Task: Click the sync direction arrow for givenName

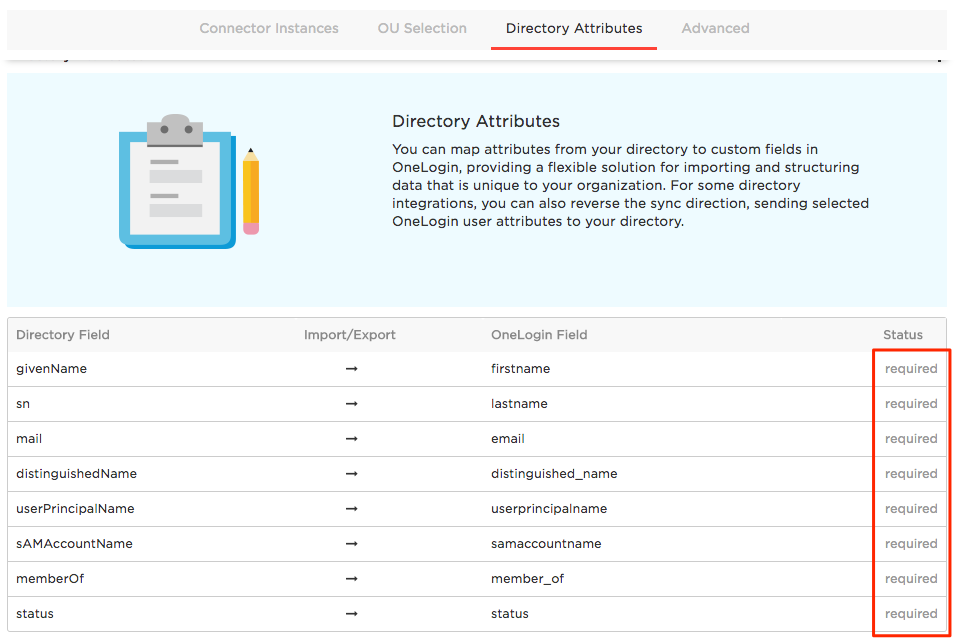Action: (351, 368)
